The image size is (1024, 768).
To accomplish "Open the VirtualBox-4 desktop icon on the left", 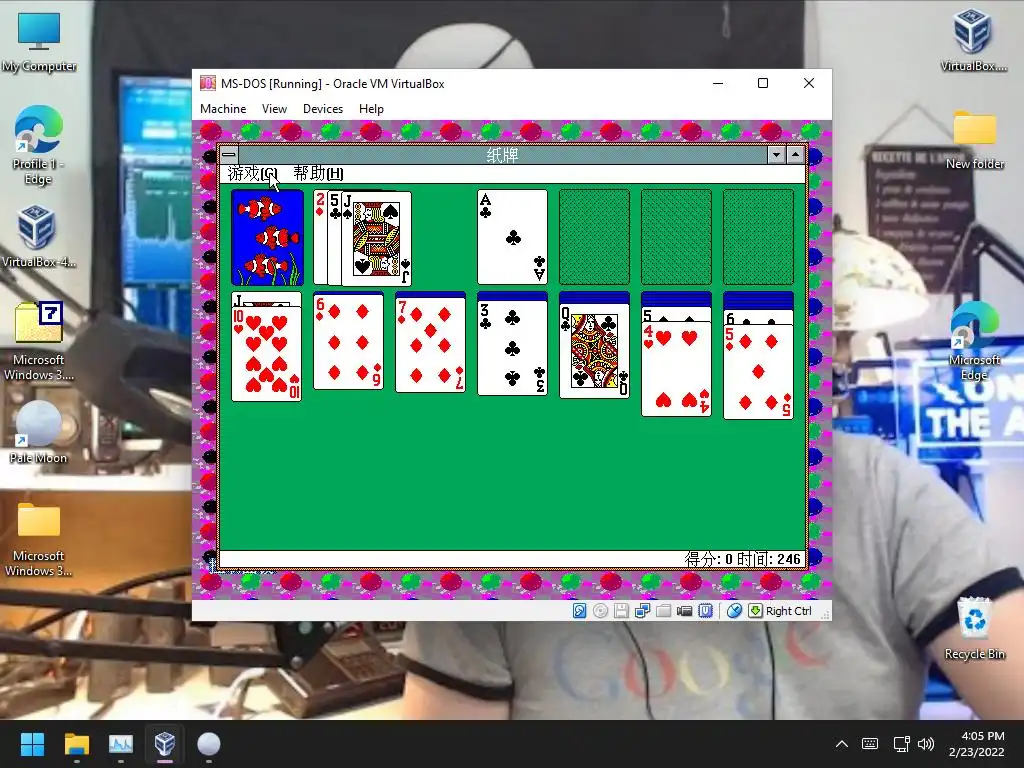I will point(39,236).
